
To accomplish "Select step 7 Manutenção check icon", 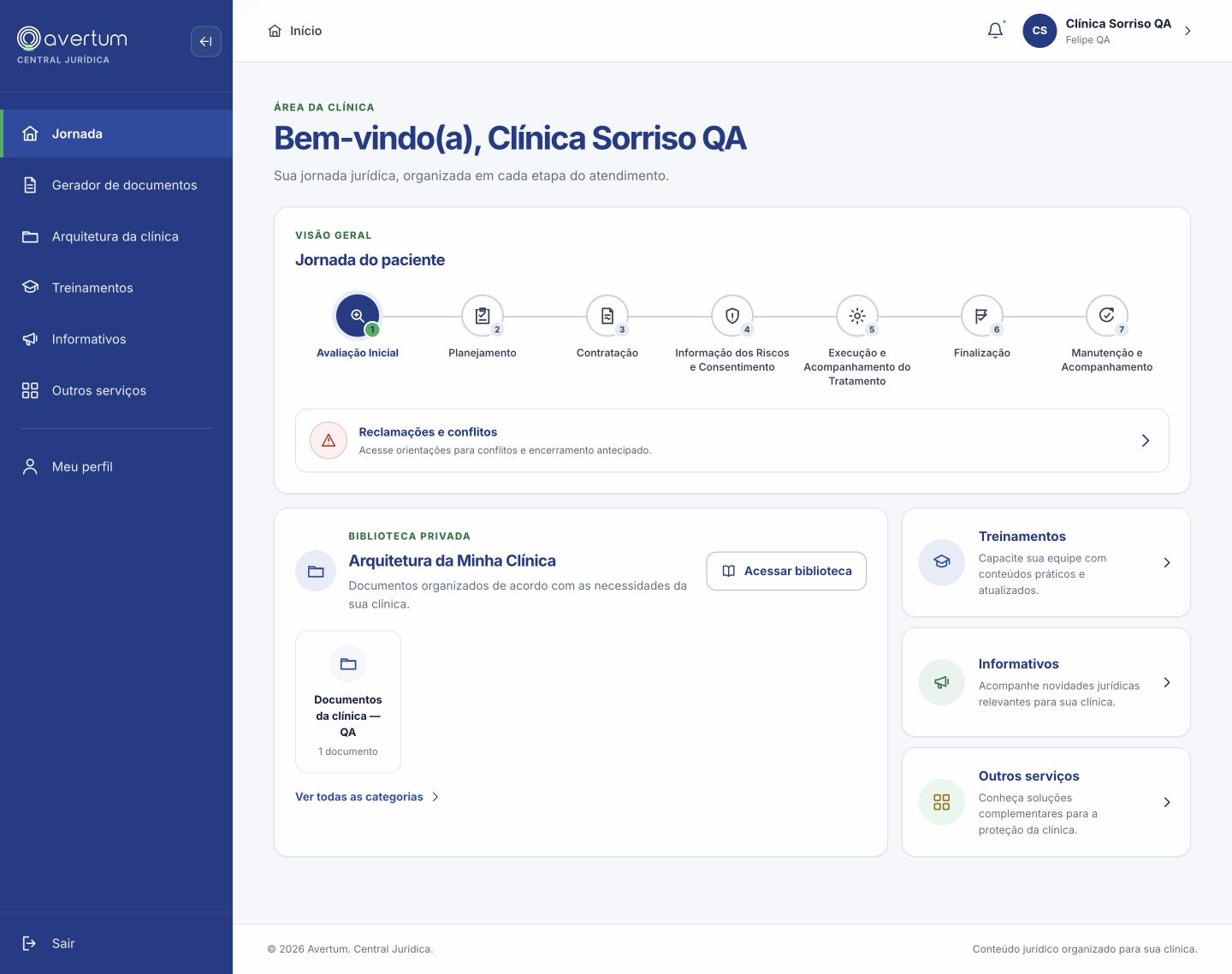I will click(1107, 316).
